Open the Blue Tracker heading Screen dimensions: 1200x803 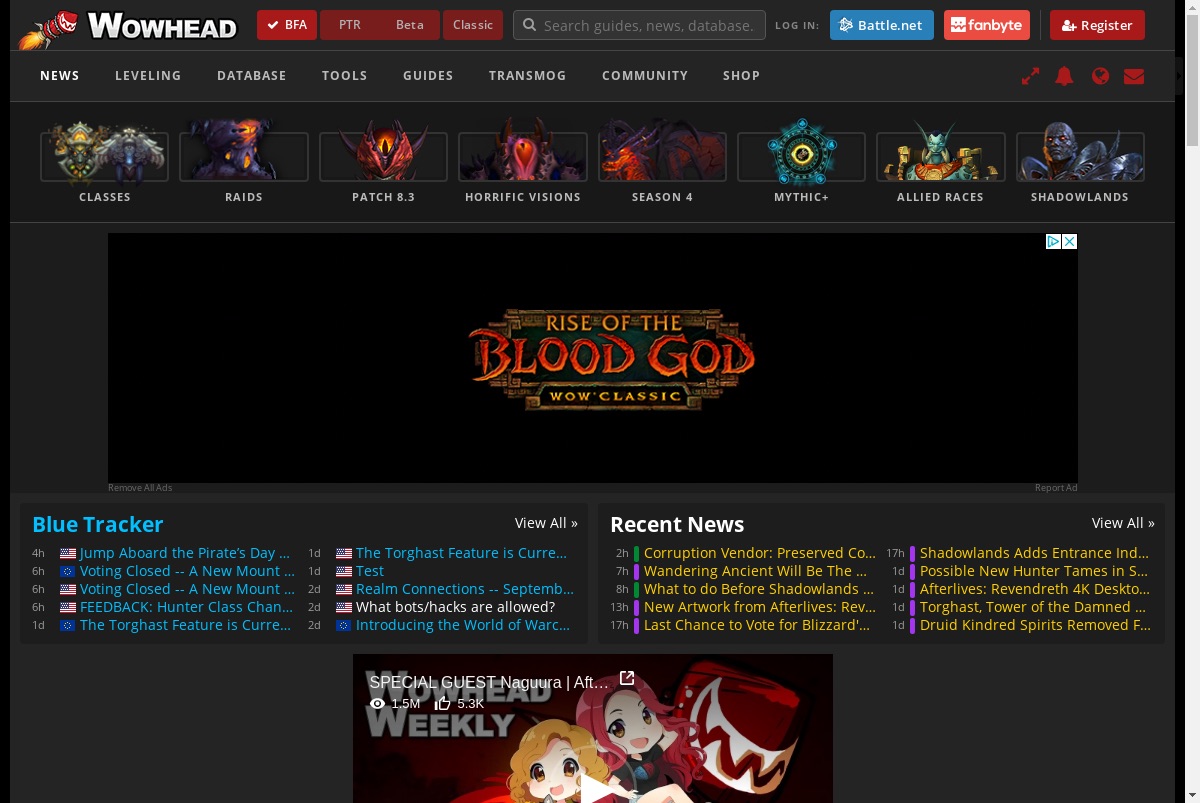98,524
